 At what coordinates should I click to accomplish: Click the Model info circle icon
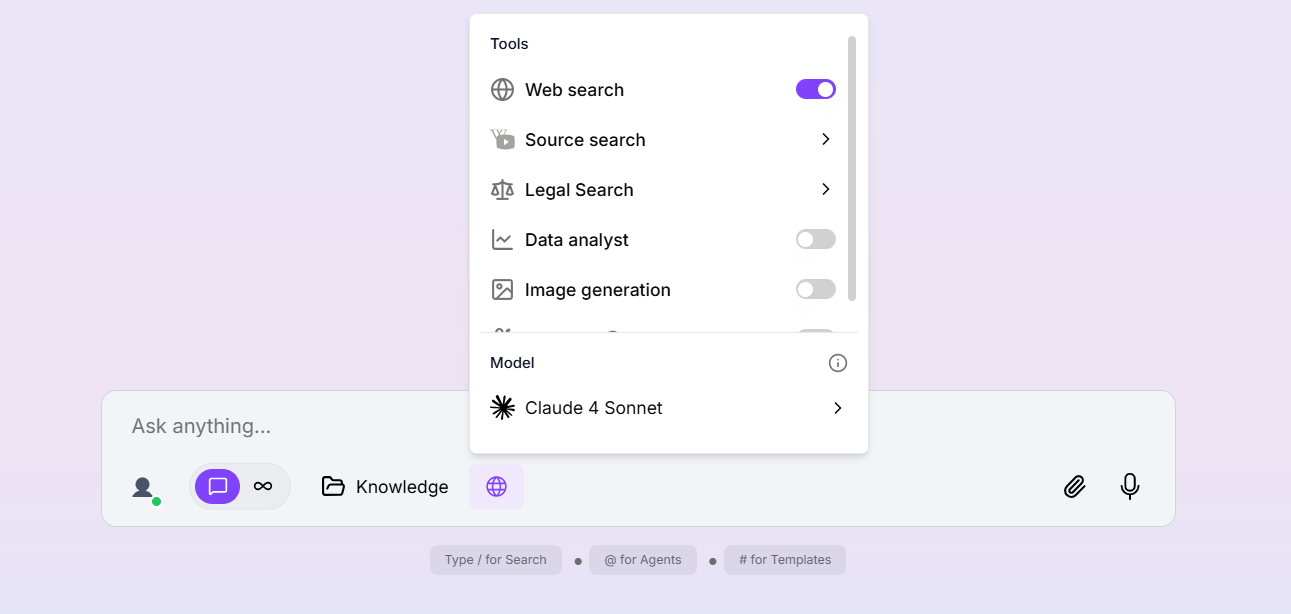coord(838,363)
